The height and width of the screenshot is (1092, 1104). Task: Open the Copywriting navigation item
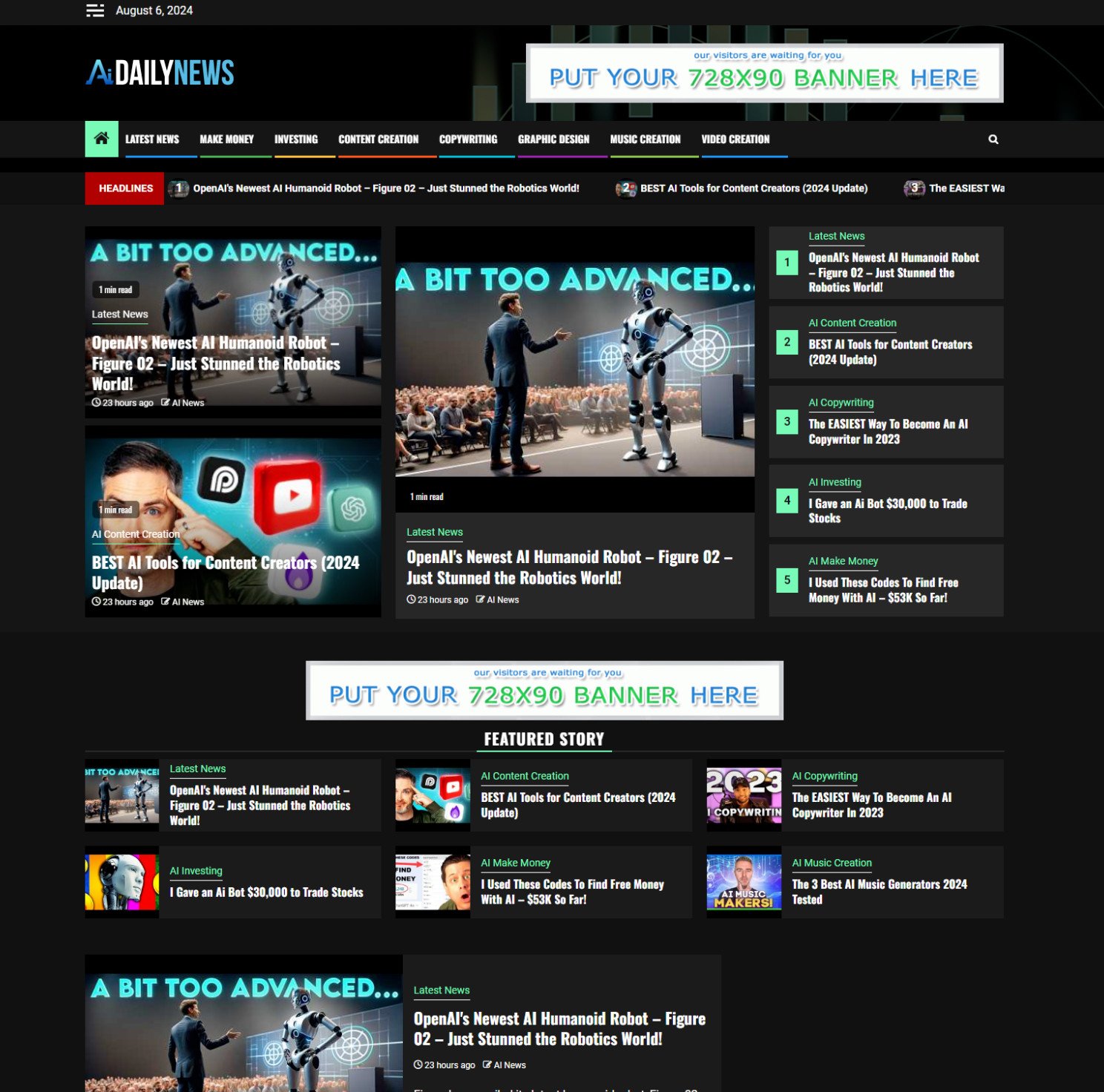click(x=467, y=139)
